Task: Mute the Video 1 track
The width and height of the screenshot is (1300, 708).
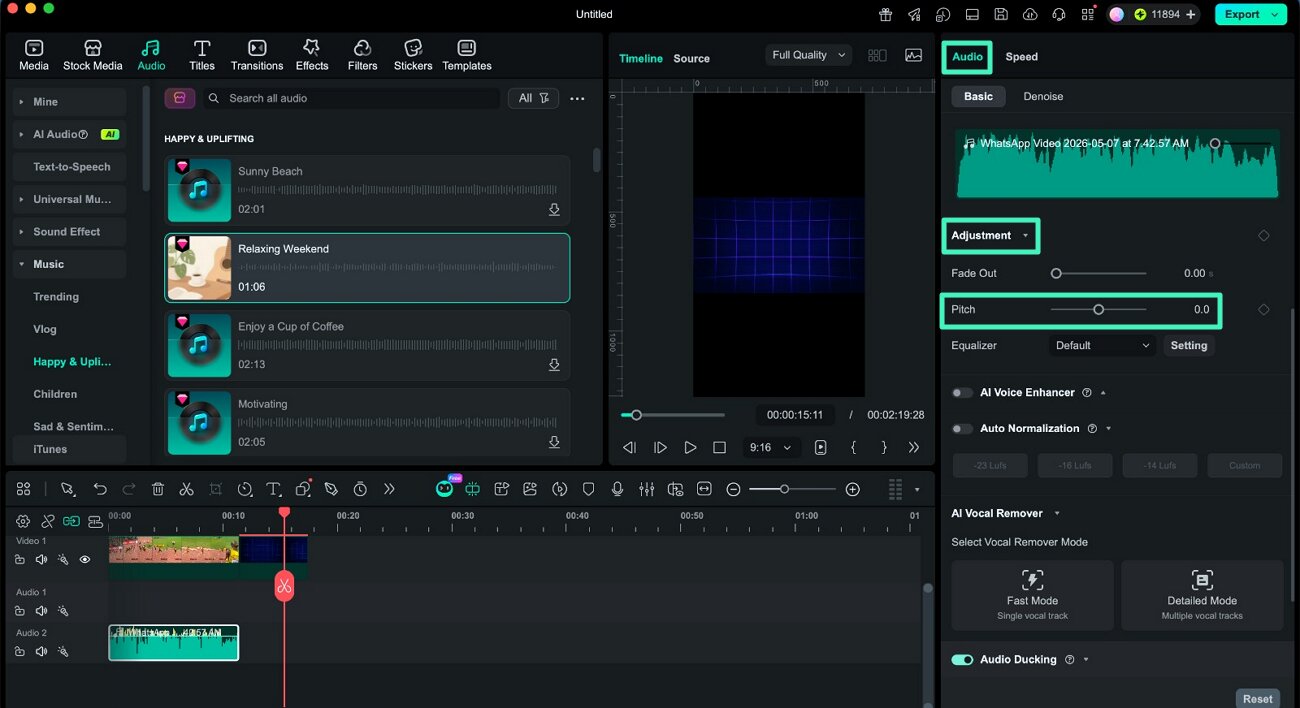Action: (x=41, y=560)
